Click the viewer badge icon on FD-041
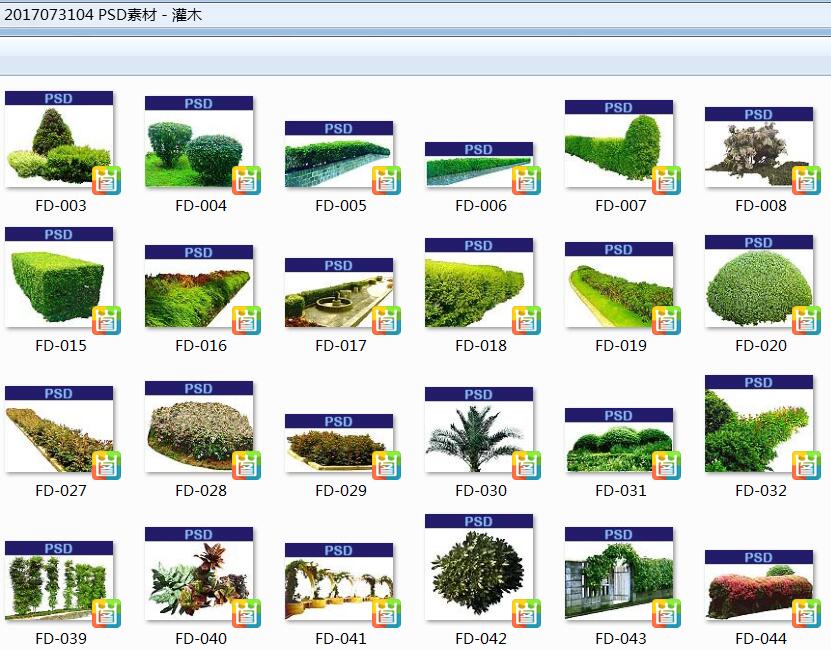The height and width of the screenshot is (650, 831). 386,613
